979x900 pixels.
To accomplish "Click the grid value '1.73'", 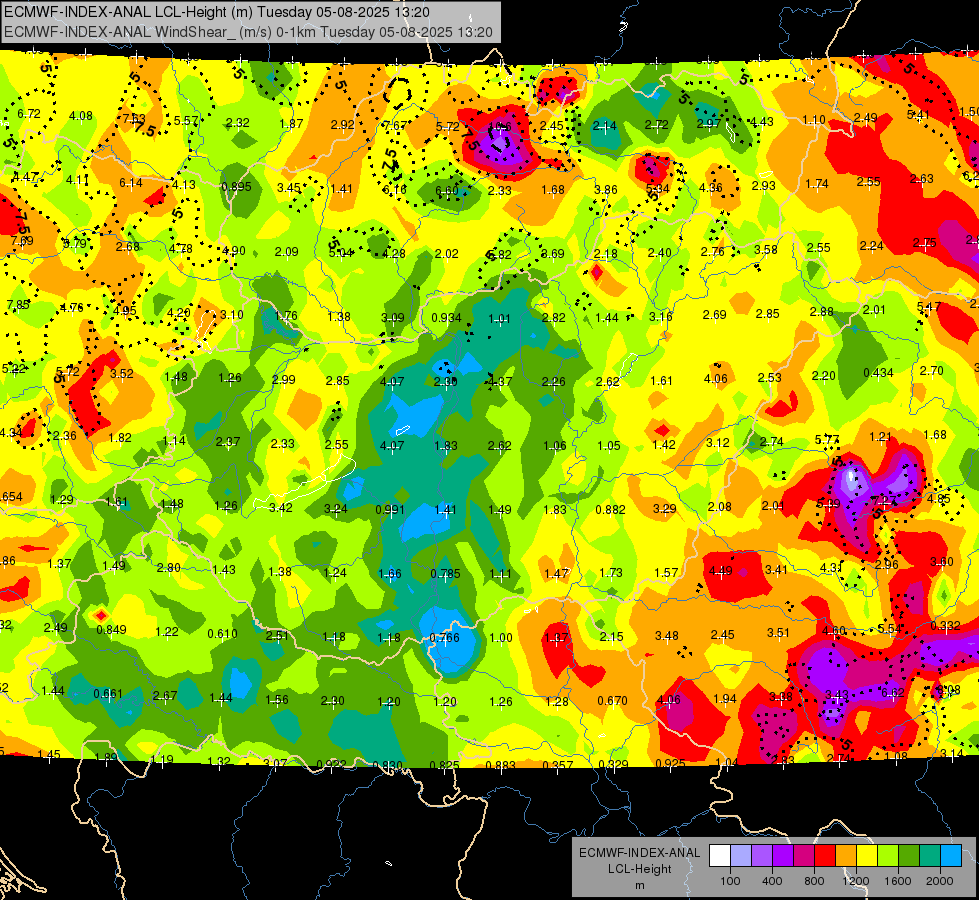I will coord(611,573).
